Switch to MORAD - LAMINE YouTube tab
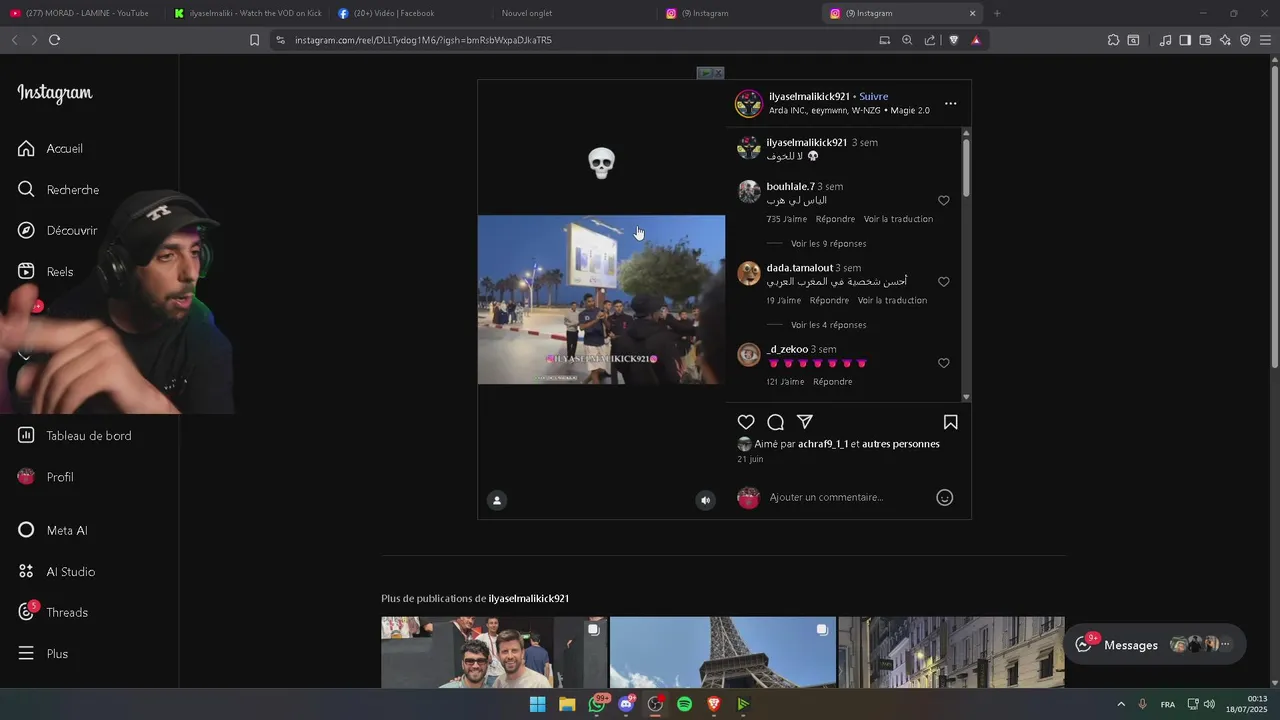Screen dimensions: 1280x720 point(80,13)
